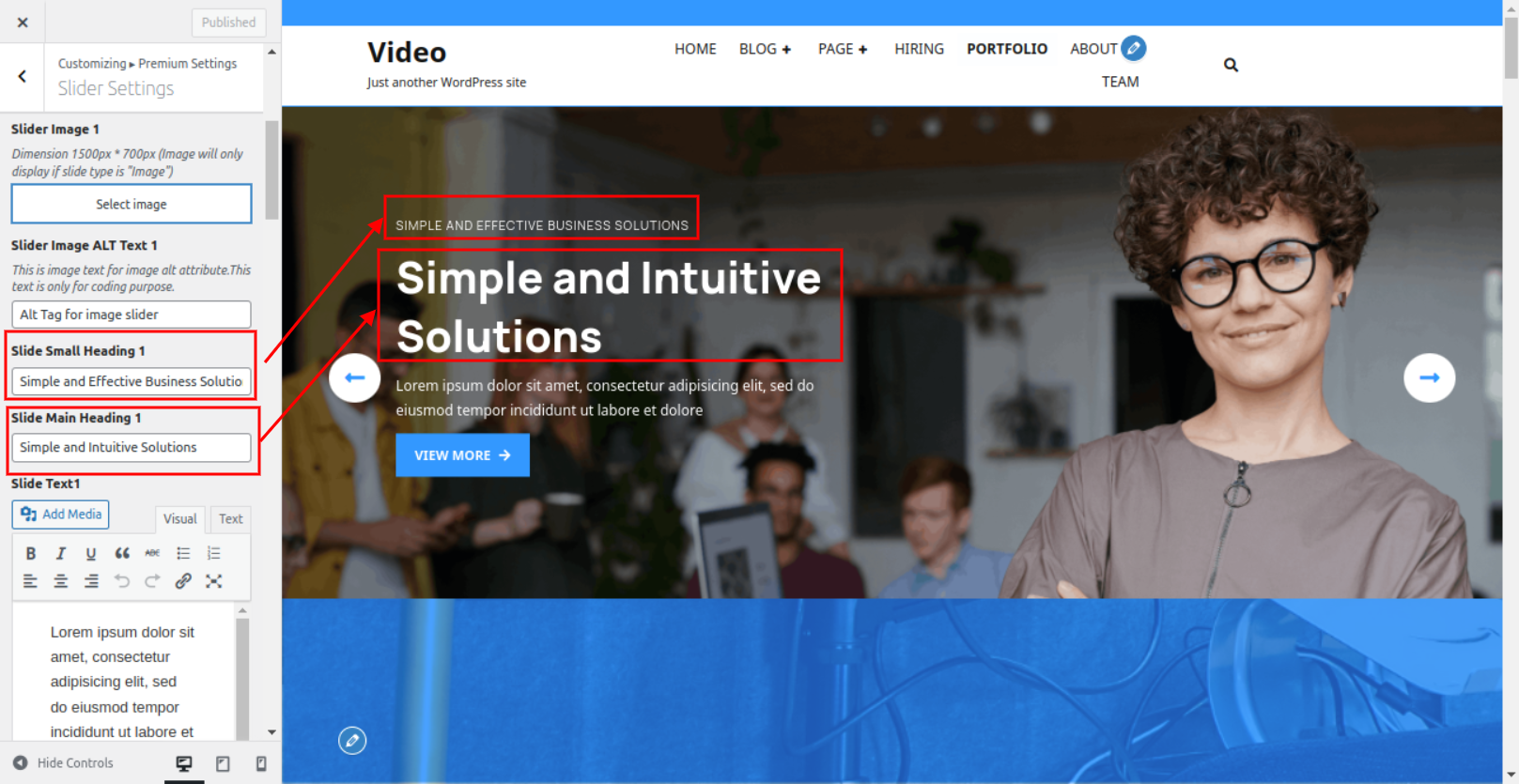Click the blockquote icon in editor toolbar
The height and width of the screenshot is (784, 1519).
pyautogui.click(x=122, y=553)
